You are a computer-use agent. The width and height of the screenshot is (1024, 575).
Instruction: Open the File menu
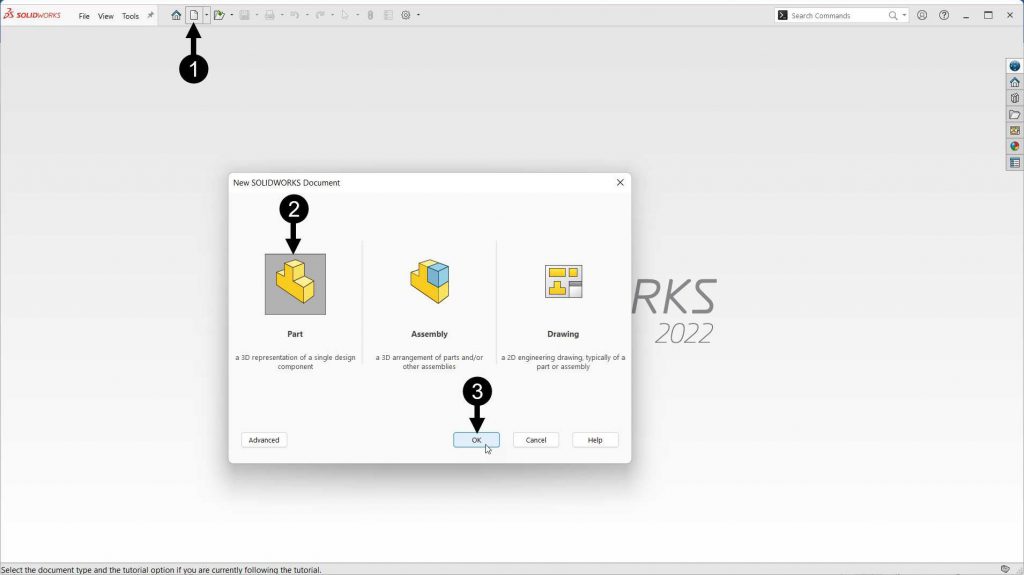(84, 16)
